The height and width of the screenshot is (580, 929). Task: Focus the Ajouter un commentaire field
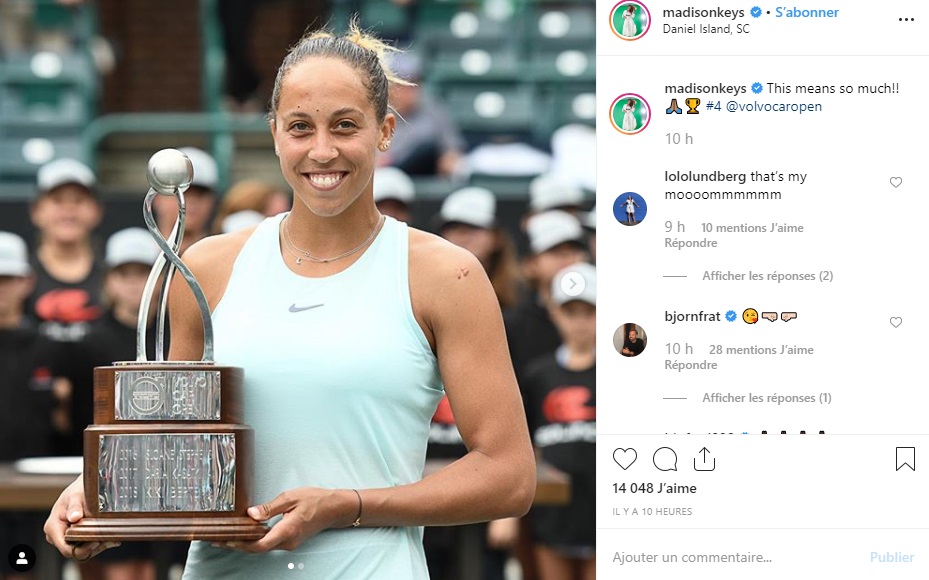click(735, 557)
